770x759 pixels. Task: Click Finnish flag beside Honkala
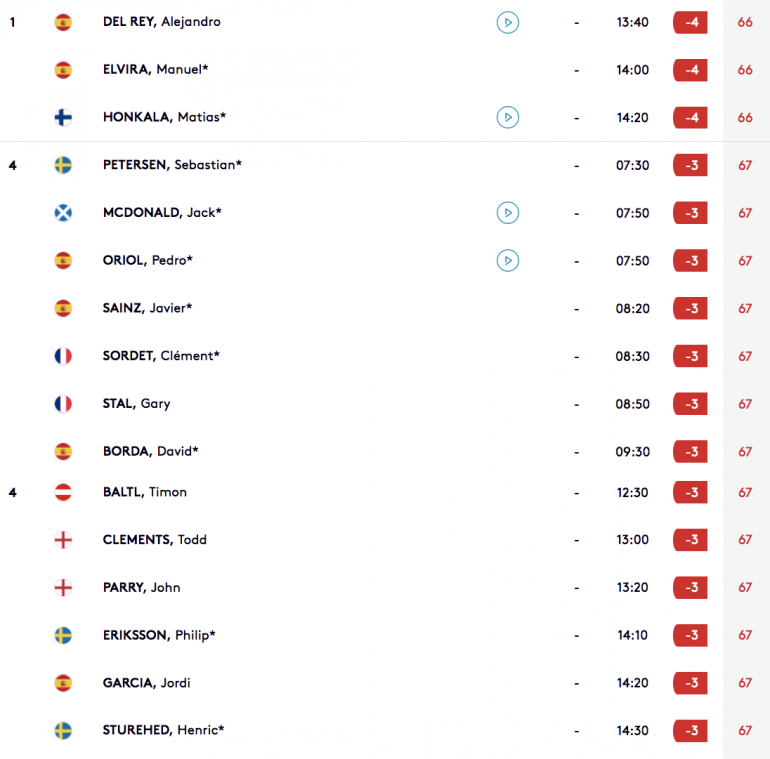tap(63, 117)
